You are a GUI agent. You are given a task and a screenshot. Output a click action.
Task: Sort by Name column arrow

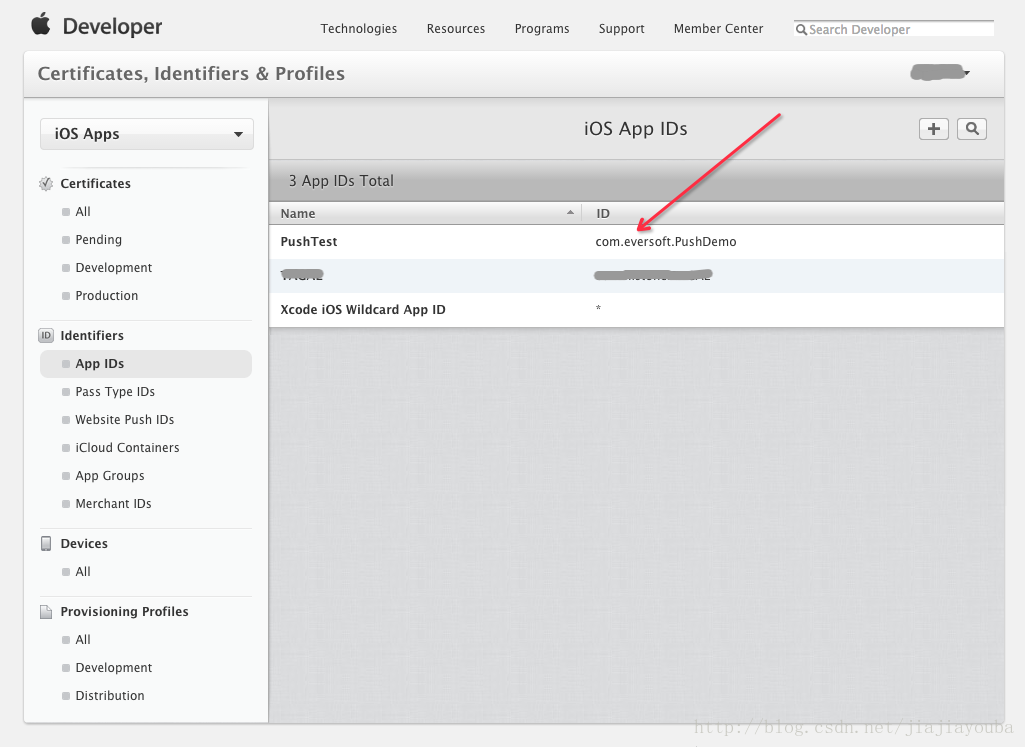coord(570,212)
